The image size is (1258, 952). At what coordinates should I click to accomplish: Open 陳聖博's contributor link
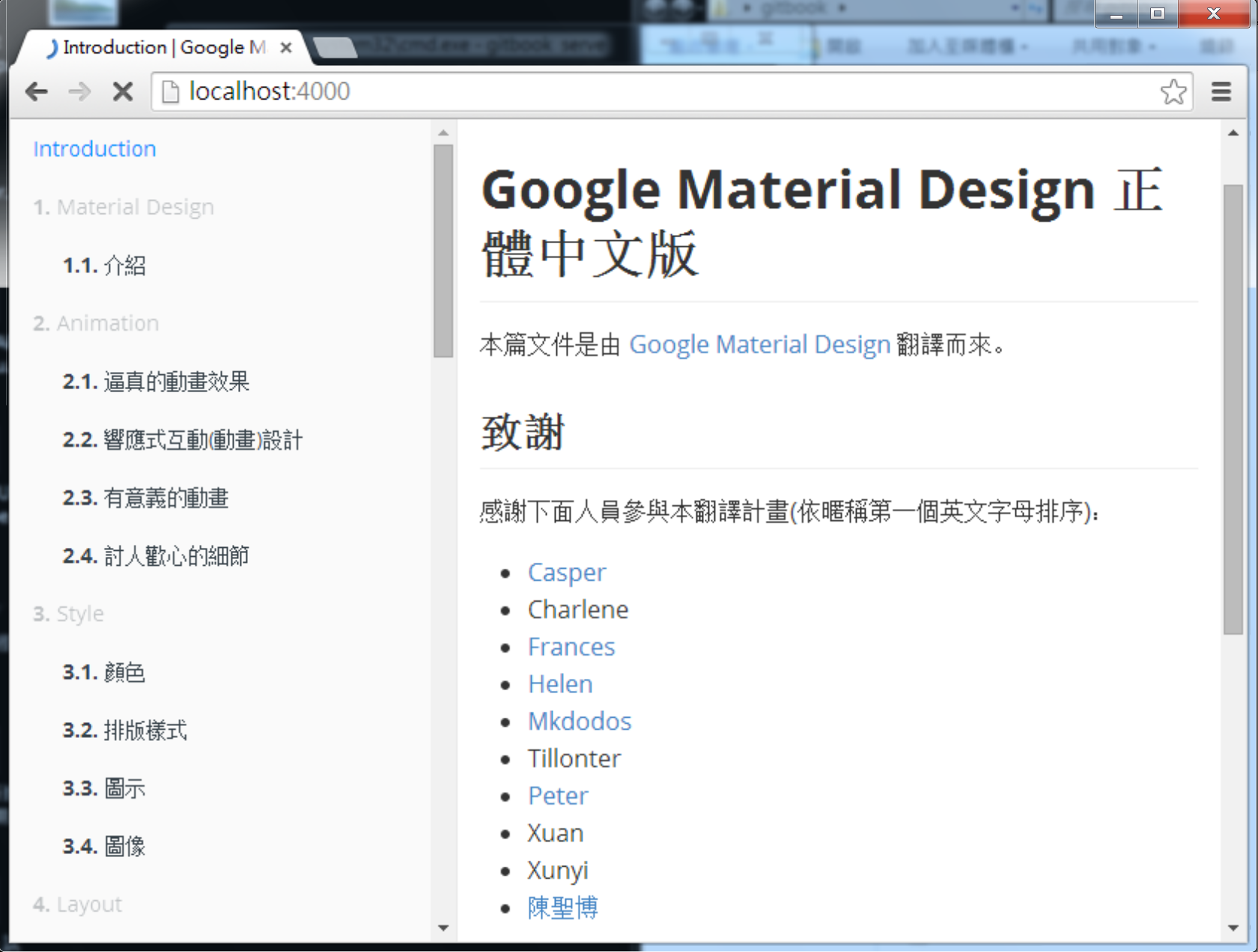coord(563,908)
